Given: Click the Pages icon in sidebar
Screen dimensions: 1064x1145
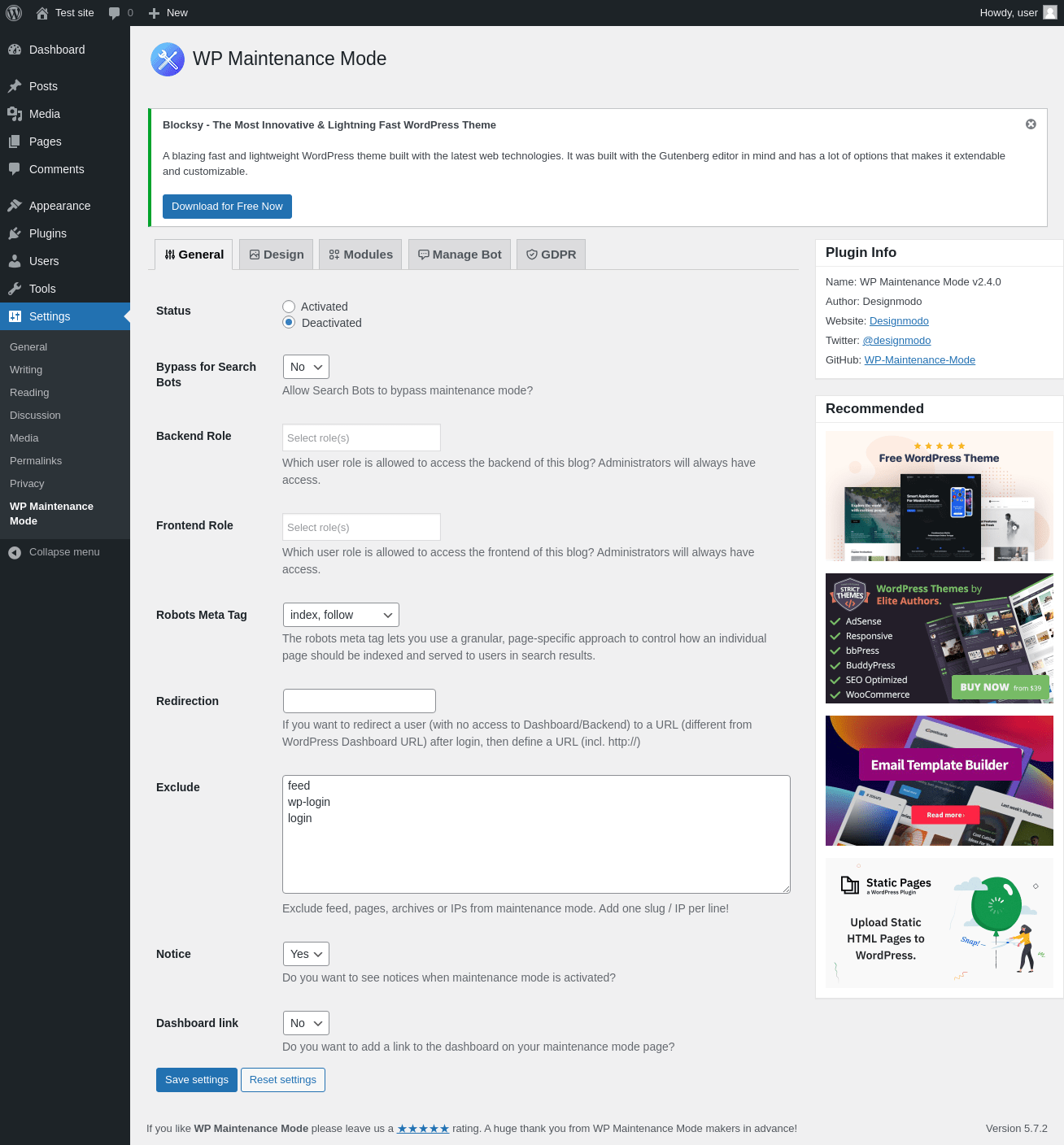Looking at the screenshot, I should 15,141.
